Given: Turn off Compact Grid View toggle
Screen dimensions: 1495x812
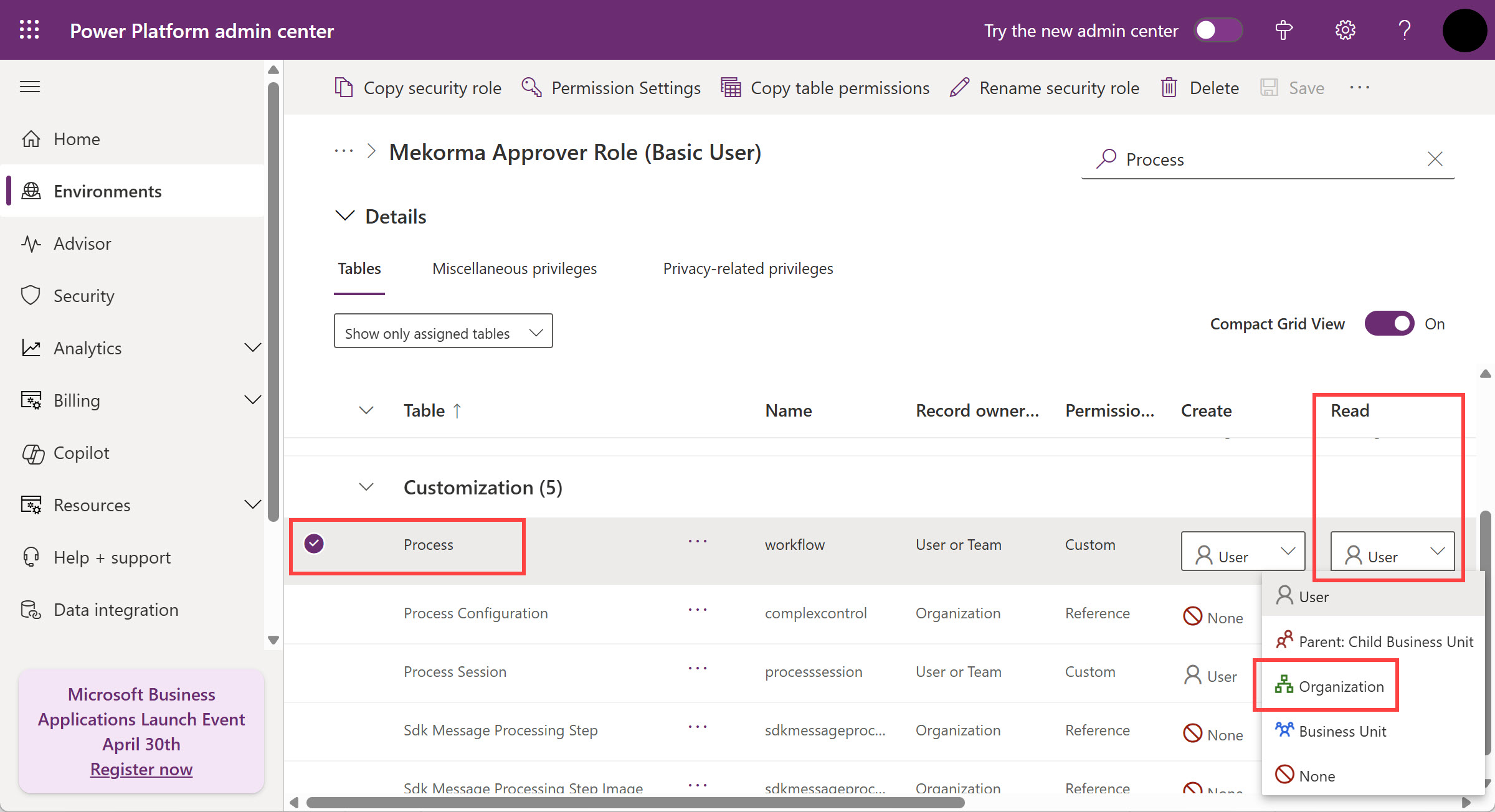Looking at the screenshot, I should pos(1390,324).
